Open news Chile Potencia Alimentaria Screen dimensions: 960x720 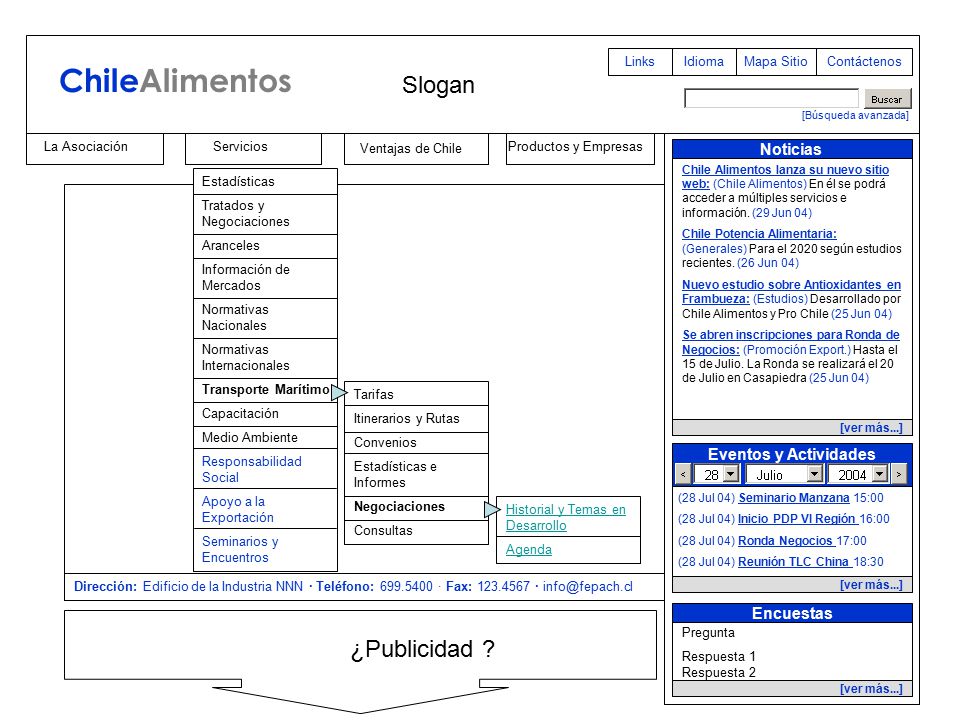point(759,234)
